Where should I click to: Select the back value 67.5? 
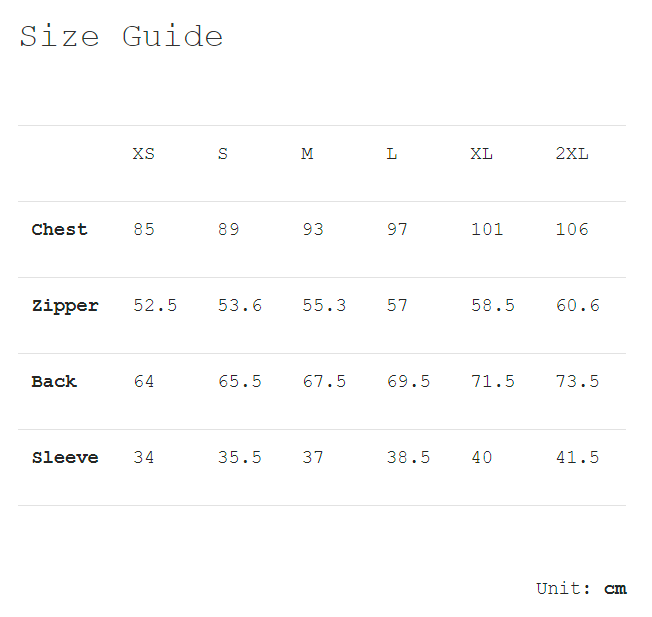pos(324,382)
